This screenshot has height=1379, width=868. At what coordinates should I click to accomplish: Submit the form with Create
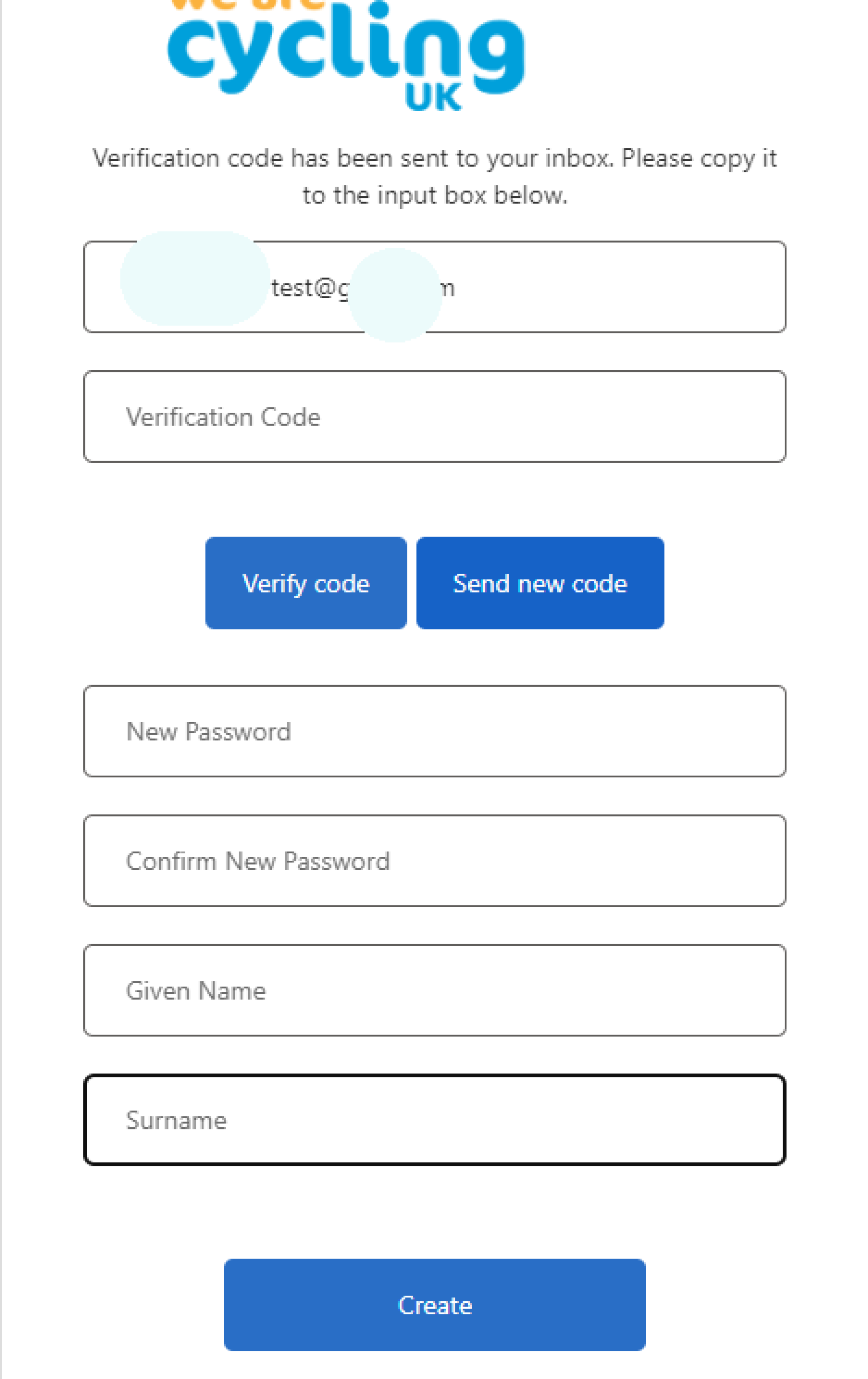(x=434, y=1305)
